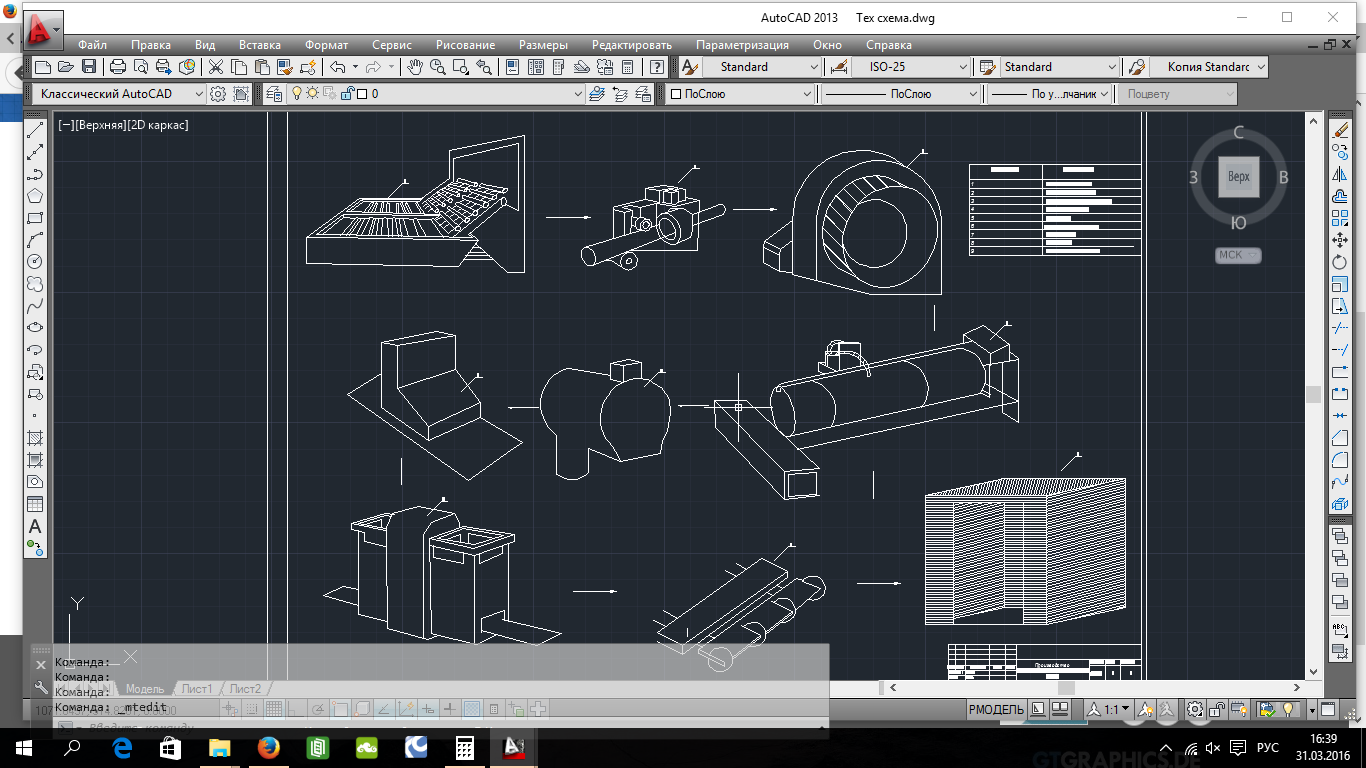Expand the Undo history dropdown arrow
1366x768 pixels.
point(354,67)
